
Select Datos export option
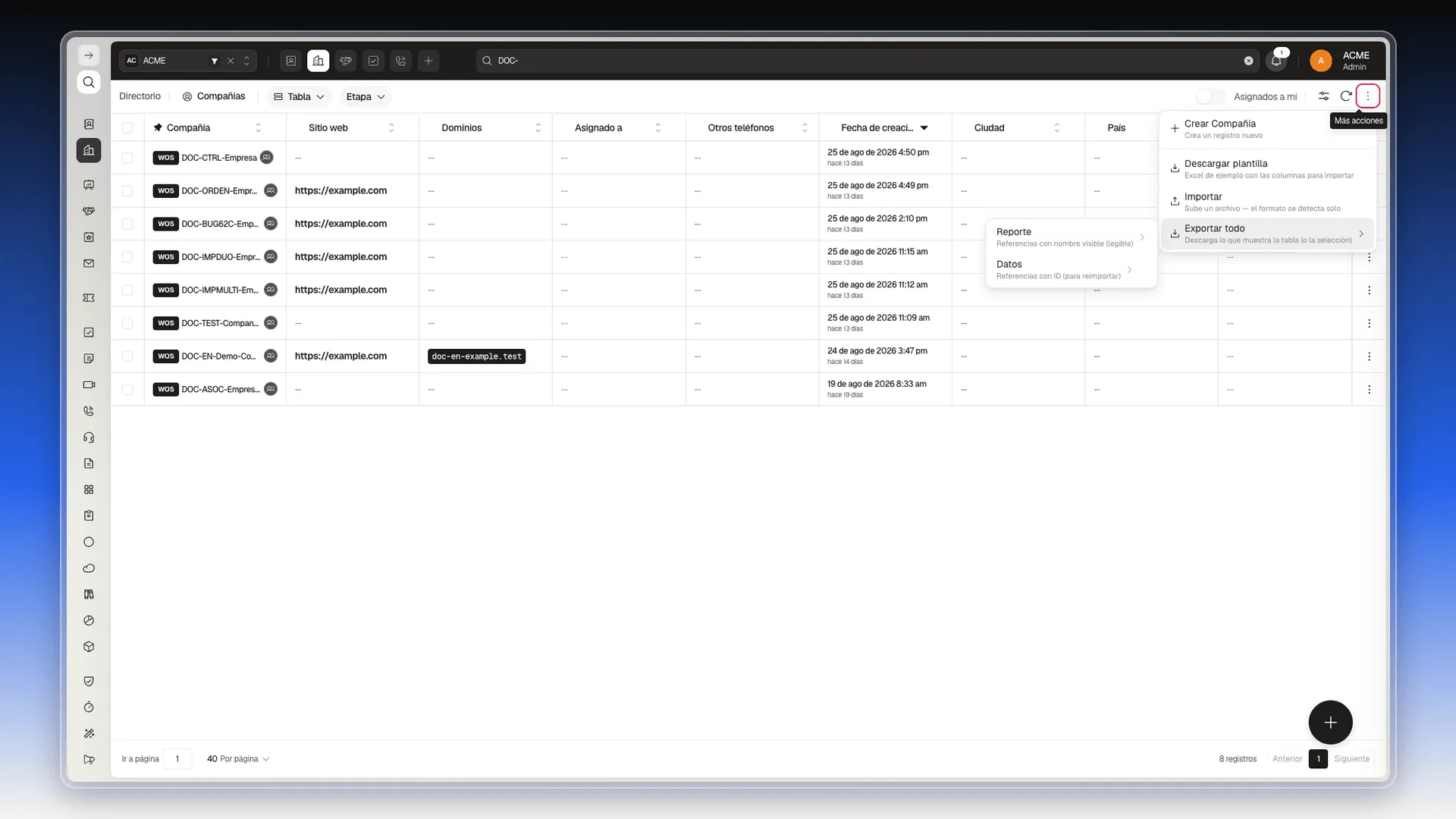click(1071, 269)
